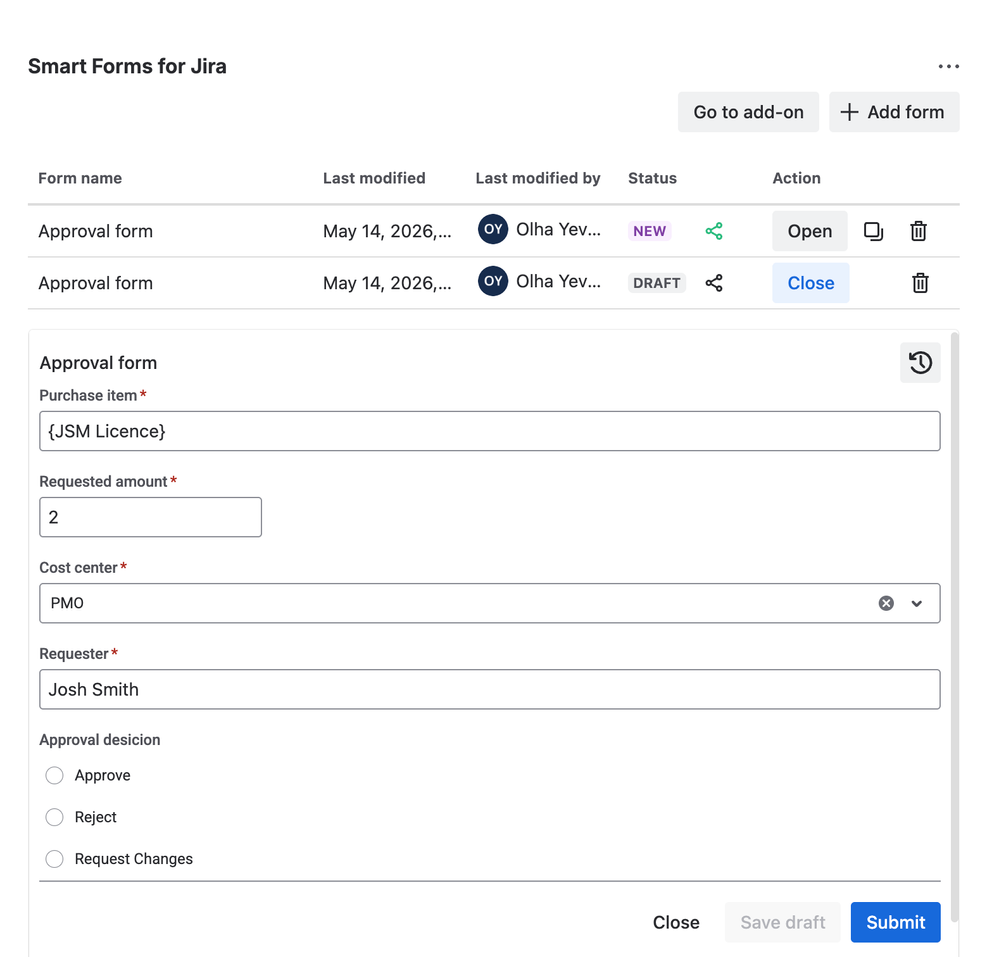Click the NEW status badge
This screenshot has height=957, width=999.
tap(649, 231)
